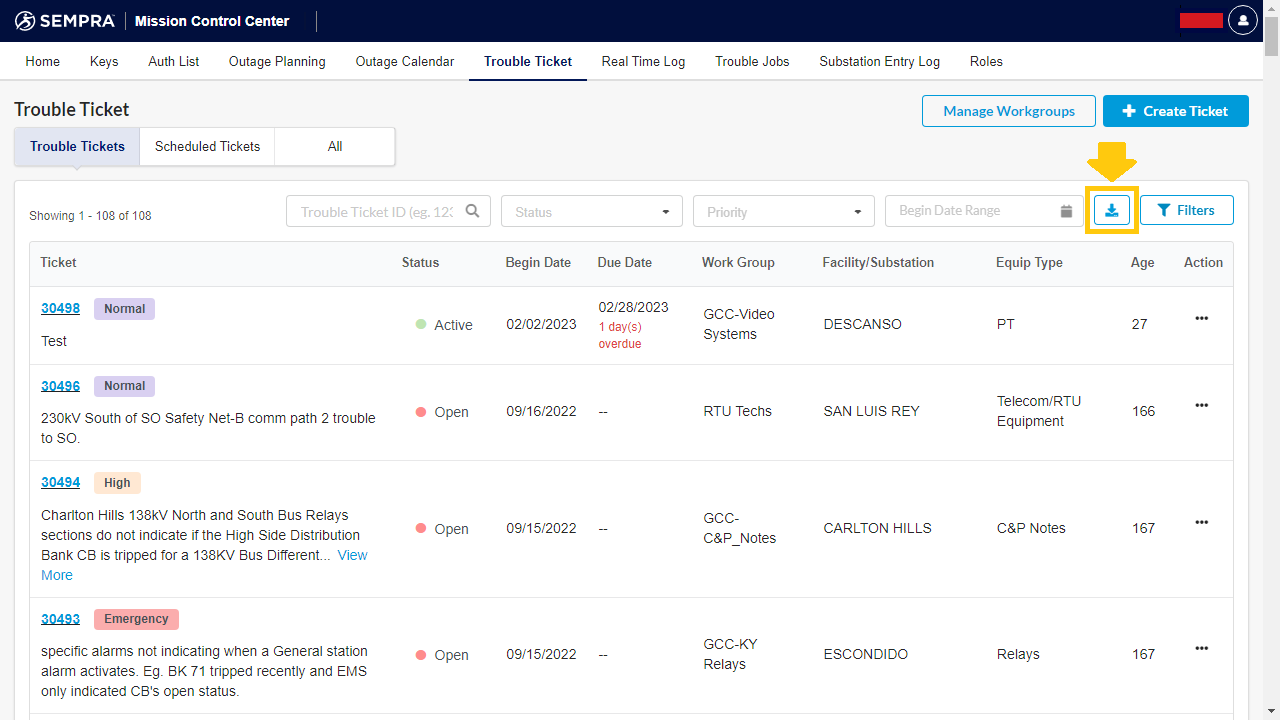Expand description with View More link
Image resolution: width=1280 pixels, height=720 pixels.
(352, 555)
